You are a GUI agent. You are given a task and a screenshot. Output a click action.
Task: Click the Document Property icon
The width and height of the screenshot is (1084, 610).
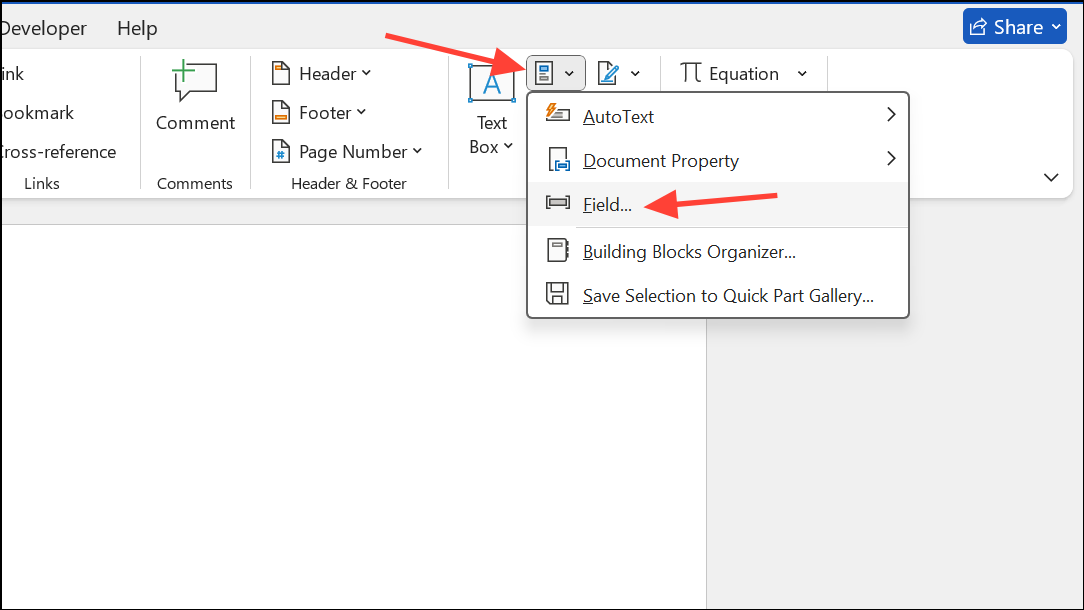pyautogui.click(x=557, y=158)
